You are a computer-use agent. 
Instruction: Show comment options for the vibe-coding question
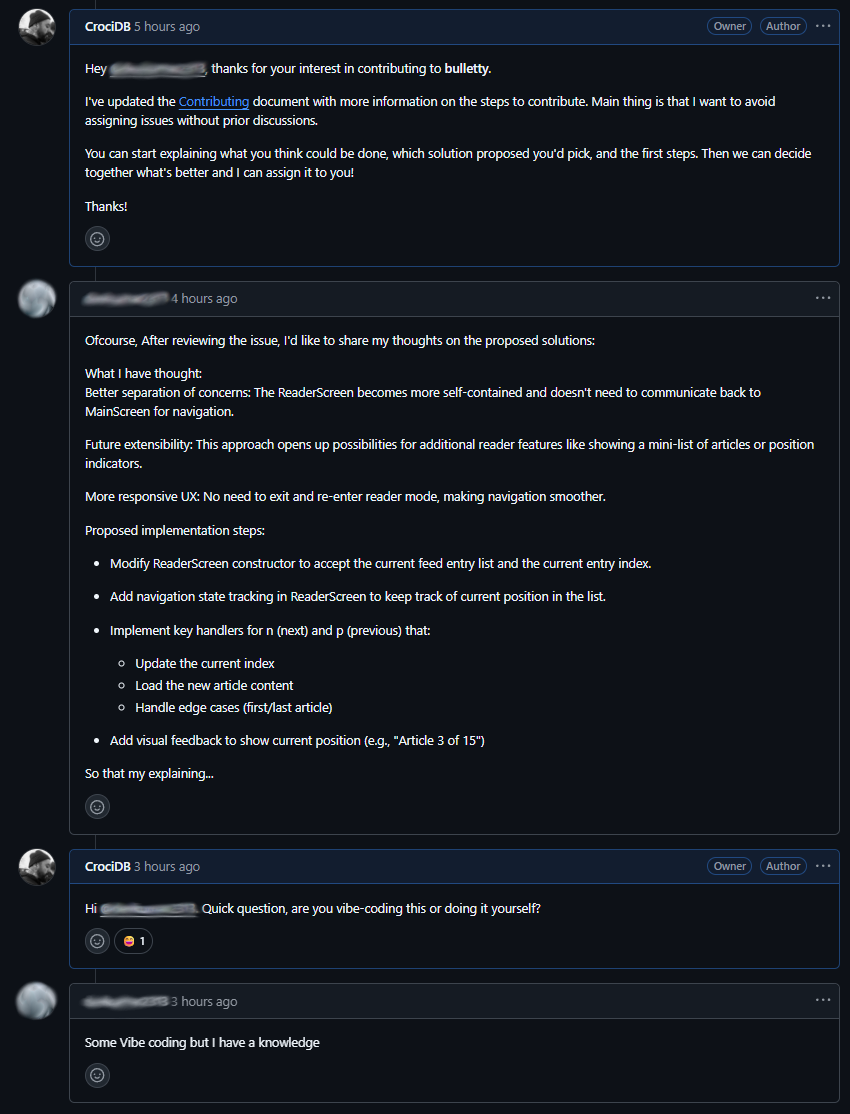coord(823,866)
